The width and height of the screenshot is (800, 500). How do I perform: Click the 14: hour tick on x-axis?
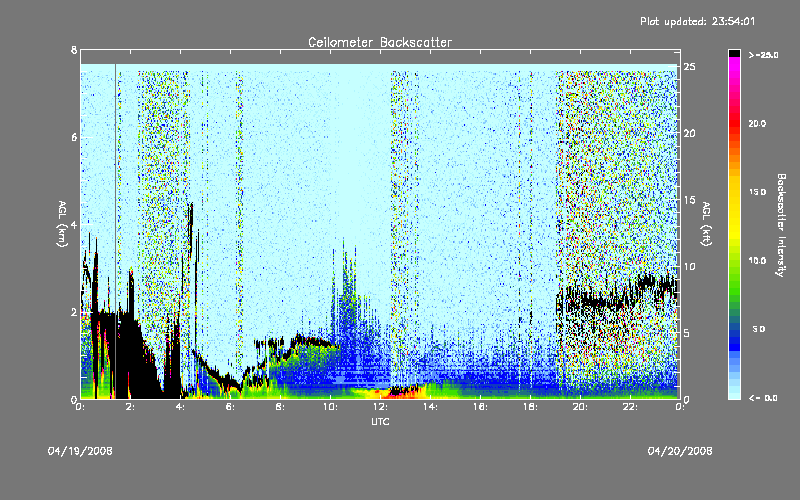point(430,407)
